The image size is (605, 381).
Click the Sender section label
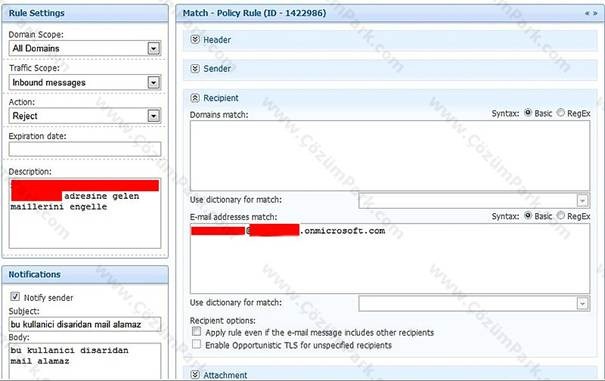click(217, 69)
